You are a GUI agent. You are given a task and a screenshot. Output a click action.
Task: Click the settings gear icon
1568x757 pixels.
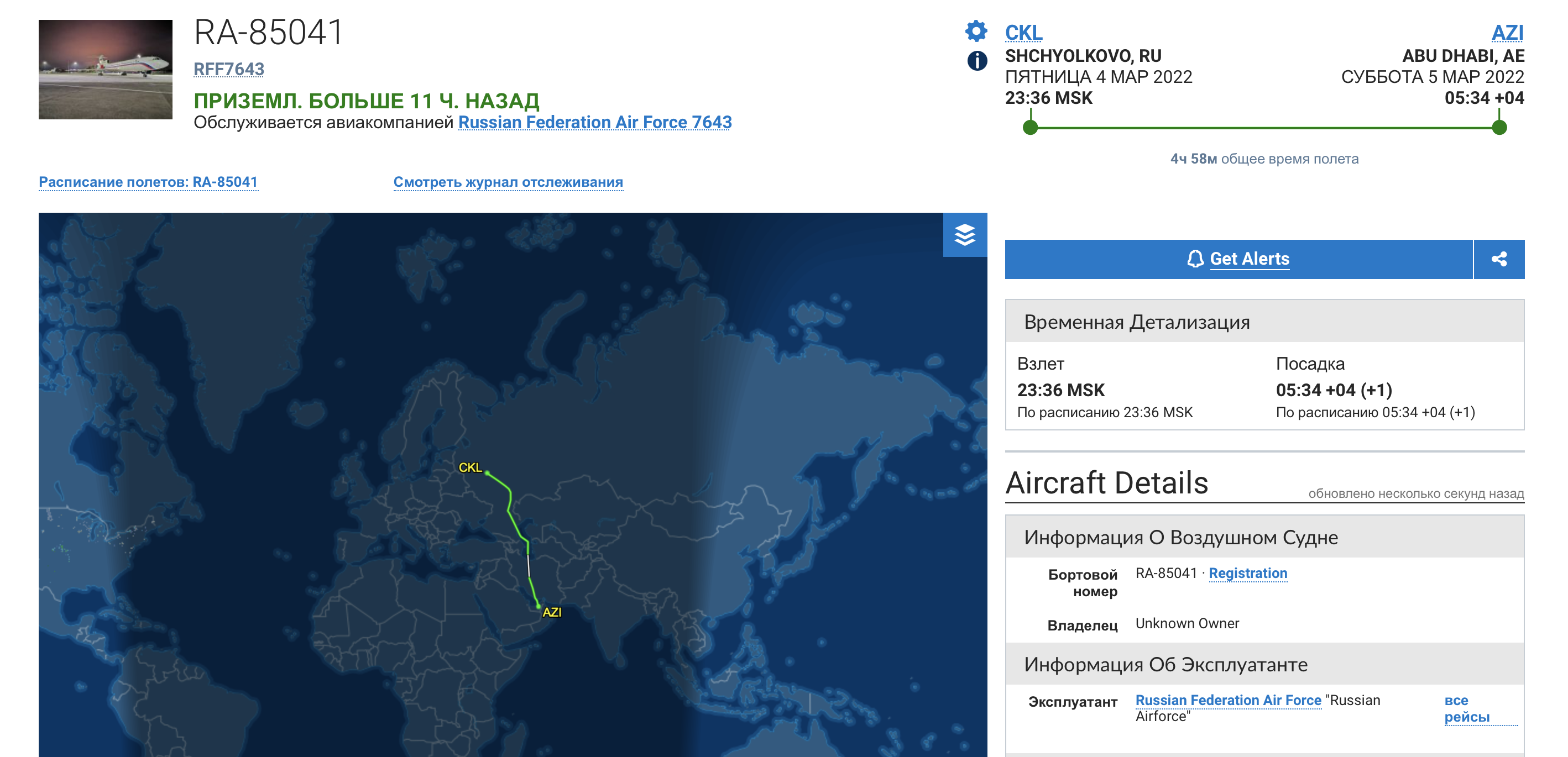976,31
